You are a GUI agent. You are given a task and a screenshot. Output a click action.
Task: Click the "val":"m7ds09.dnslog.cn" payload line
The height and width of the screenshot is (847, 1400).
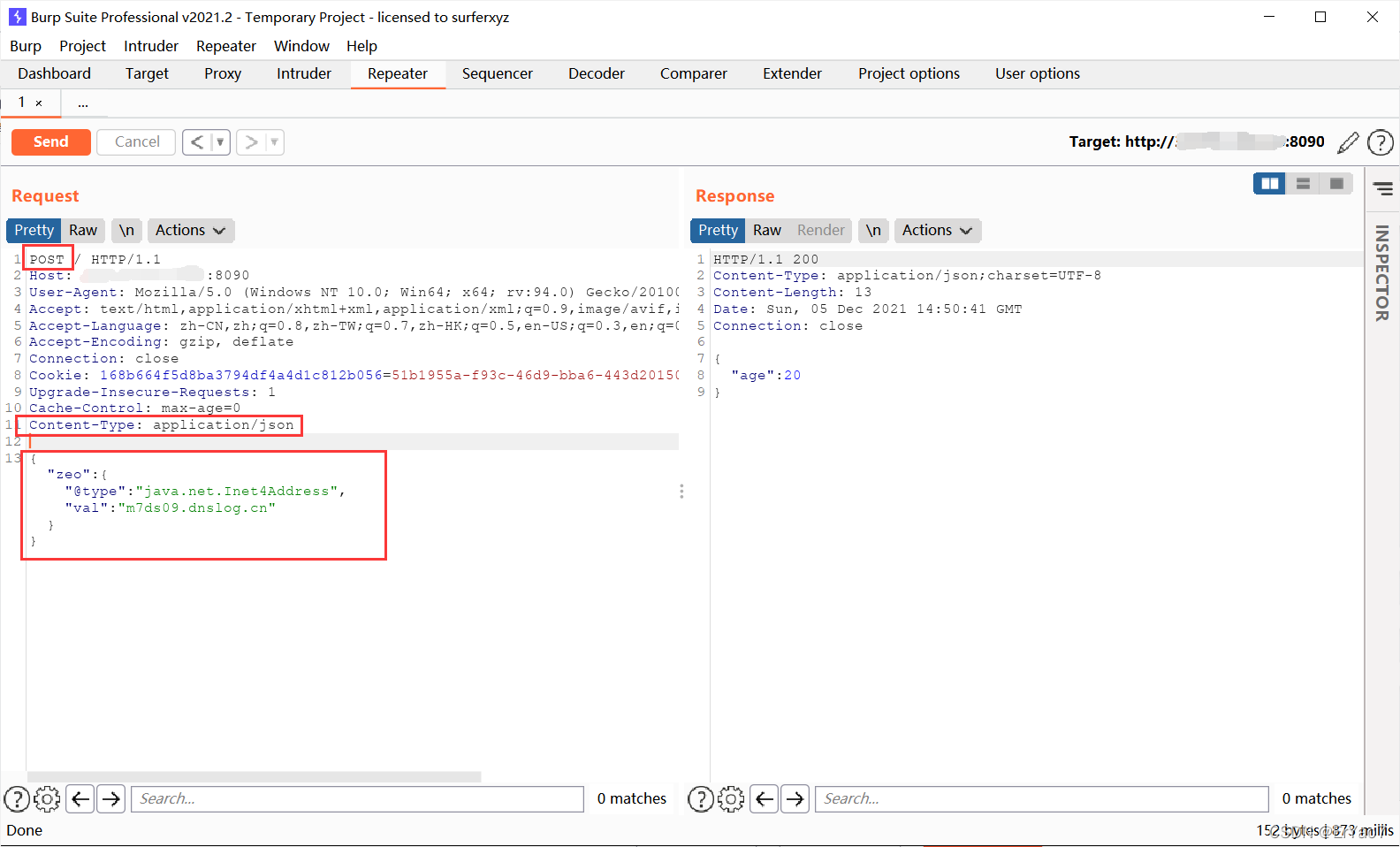point(170,507)
